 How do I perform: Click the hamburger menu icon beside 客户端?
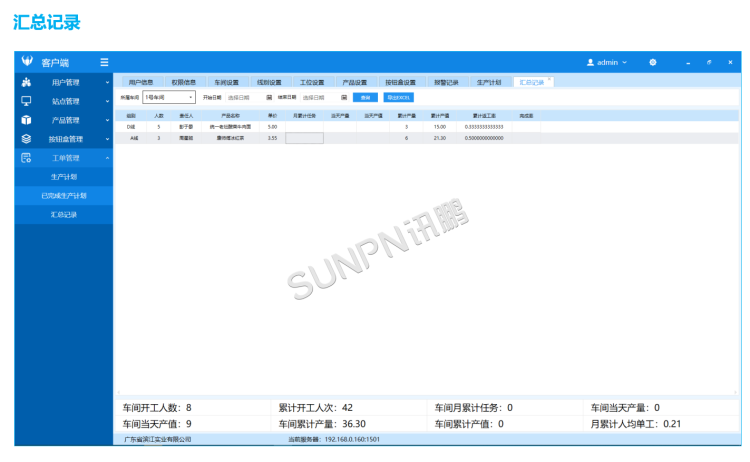(x=104, y=62)
